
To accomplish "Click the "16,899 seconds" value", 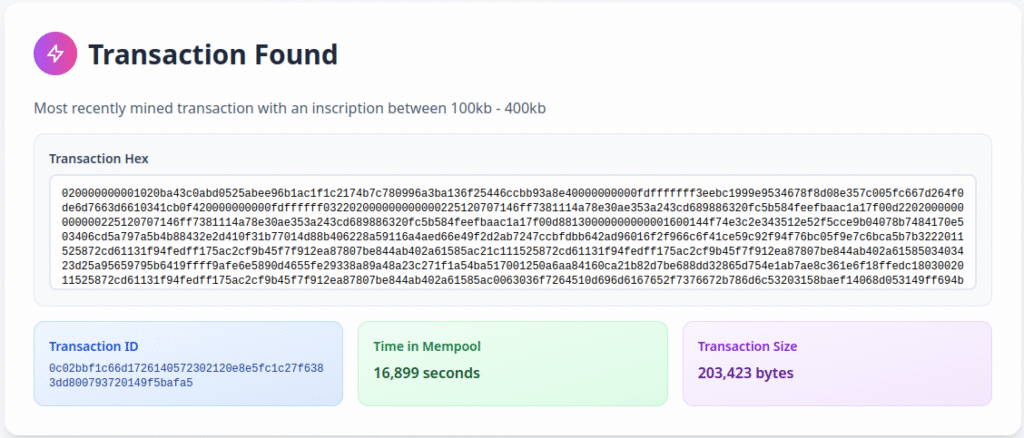I will (427, 373).
